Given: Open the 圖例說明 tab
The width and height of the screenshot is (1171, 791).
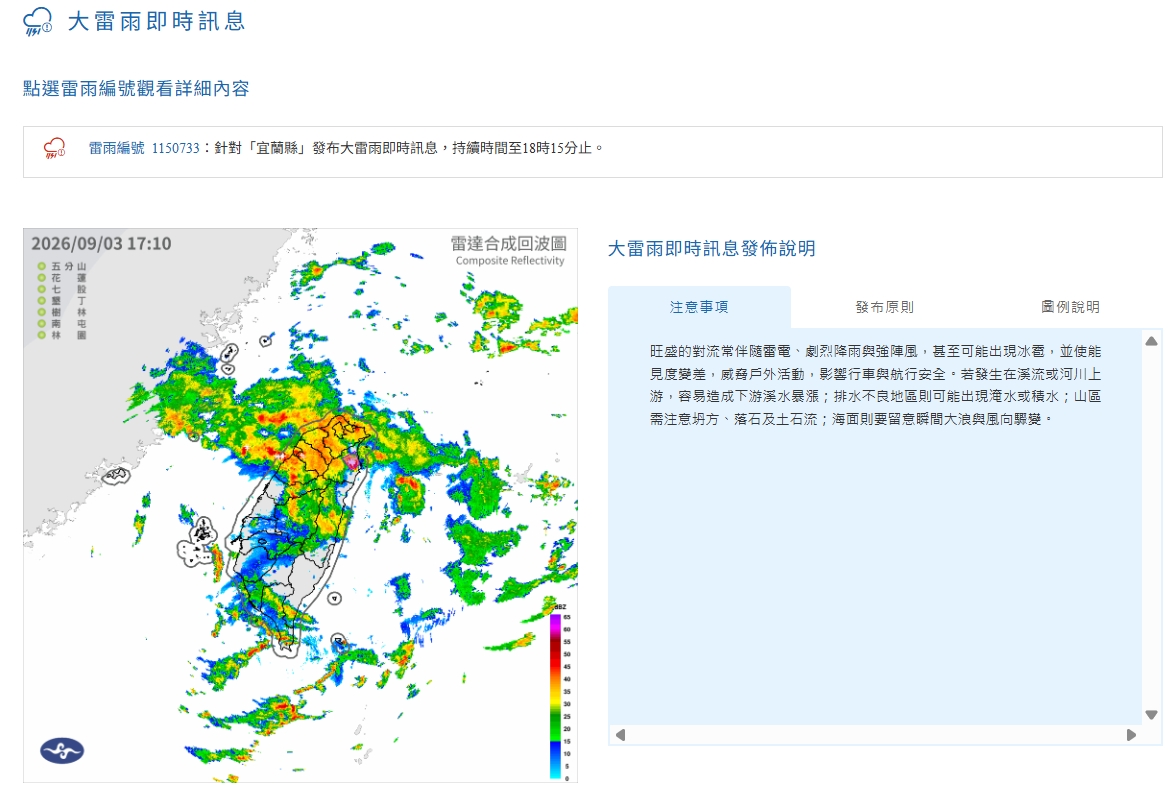Looking at the screenshot, I should [x=1069, y=307].
